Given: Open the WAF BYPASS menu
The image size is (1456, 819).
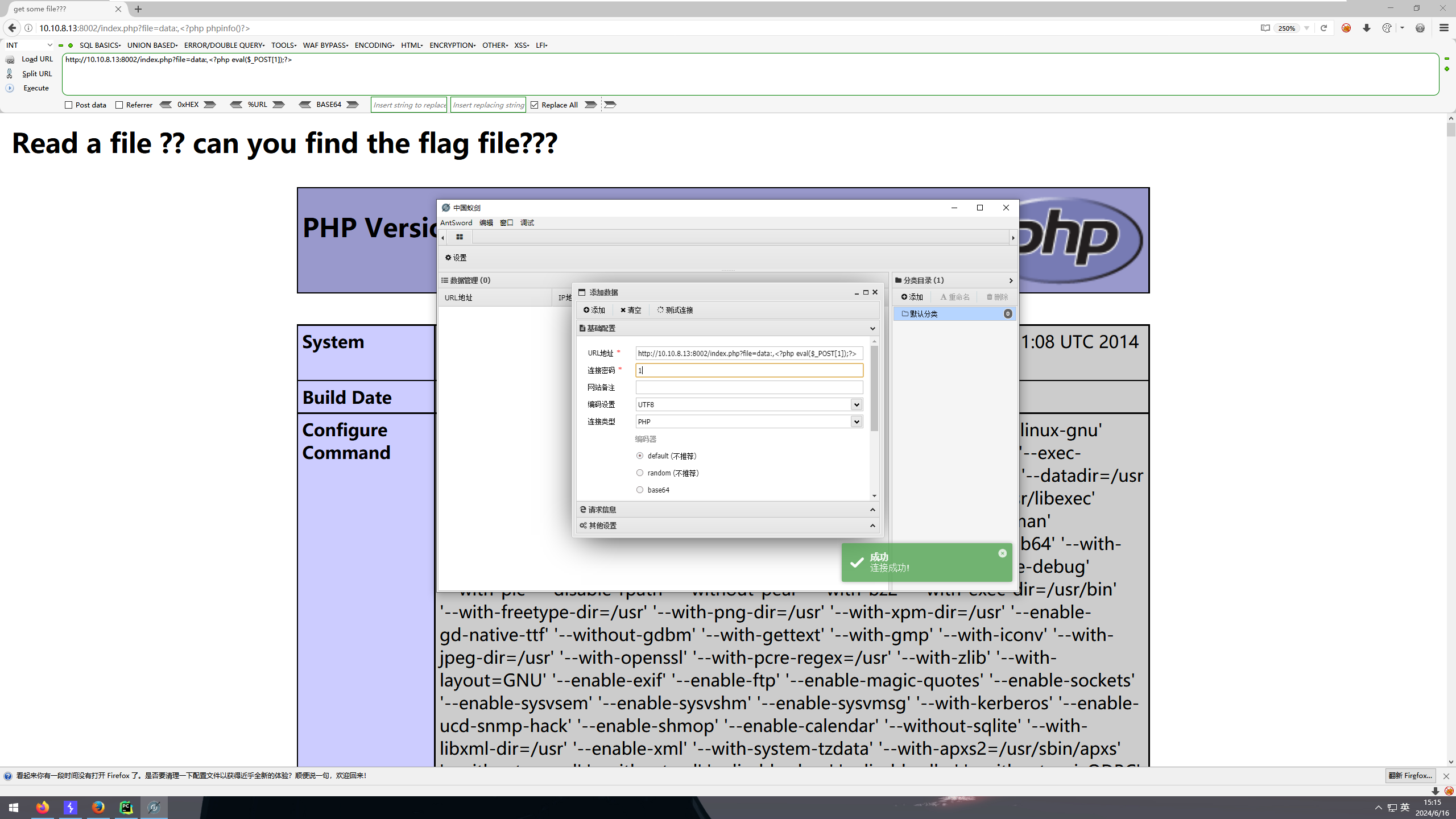Looking at the screenshot, I should click(325, 45).
